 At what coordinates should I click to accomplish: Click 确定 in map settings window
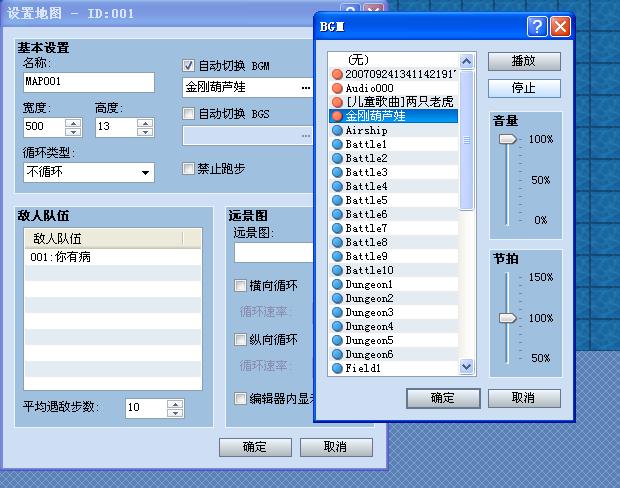coord(255,447)
